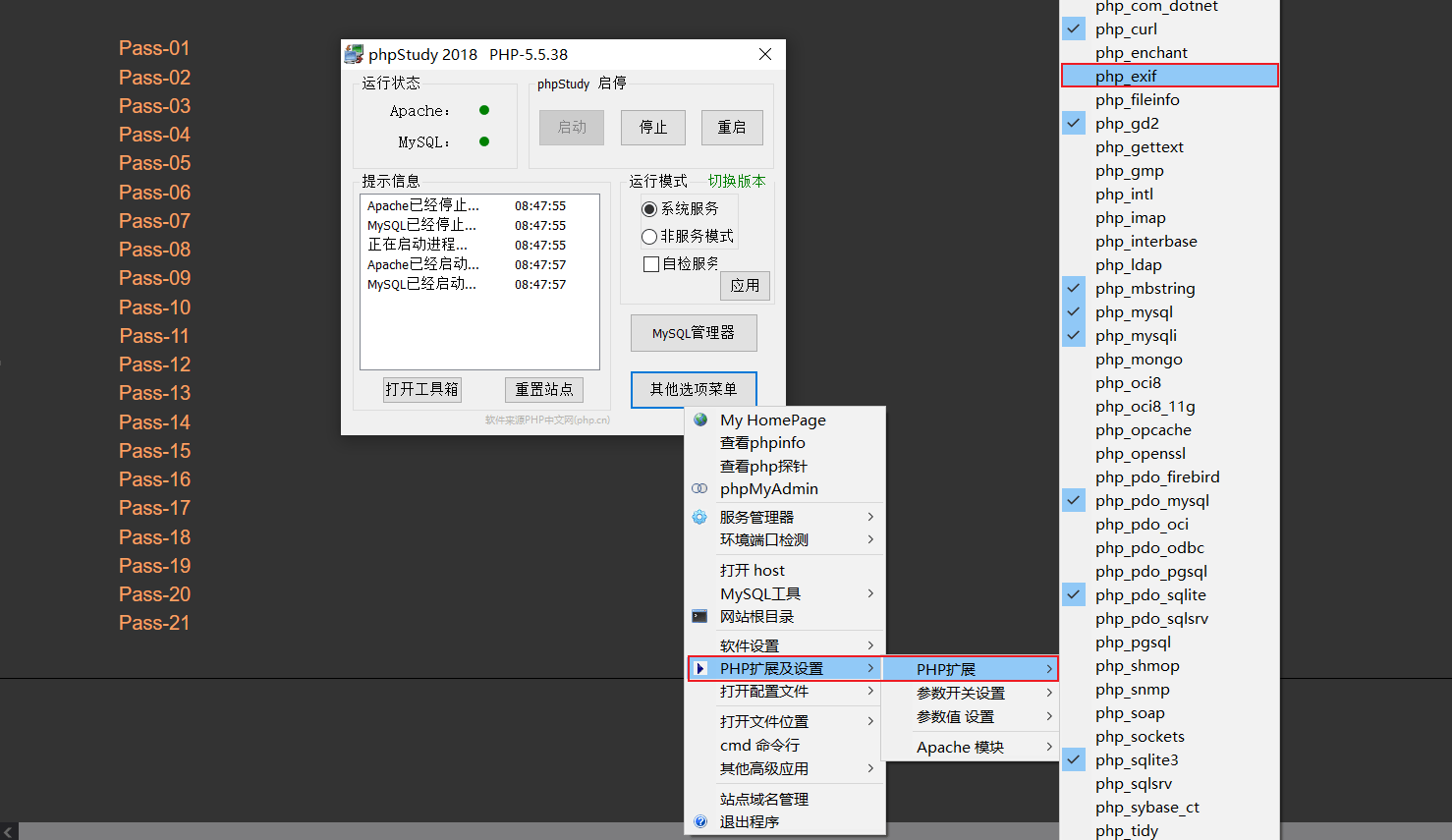Viewport: 1452px width, 840px height.
Task: Click the MySQL green status indicator
Action: 484,141
